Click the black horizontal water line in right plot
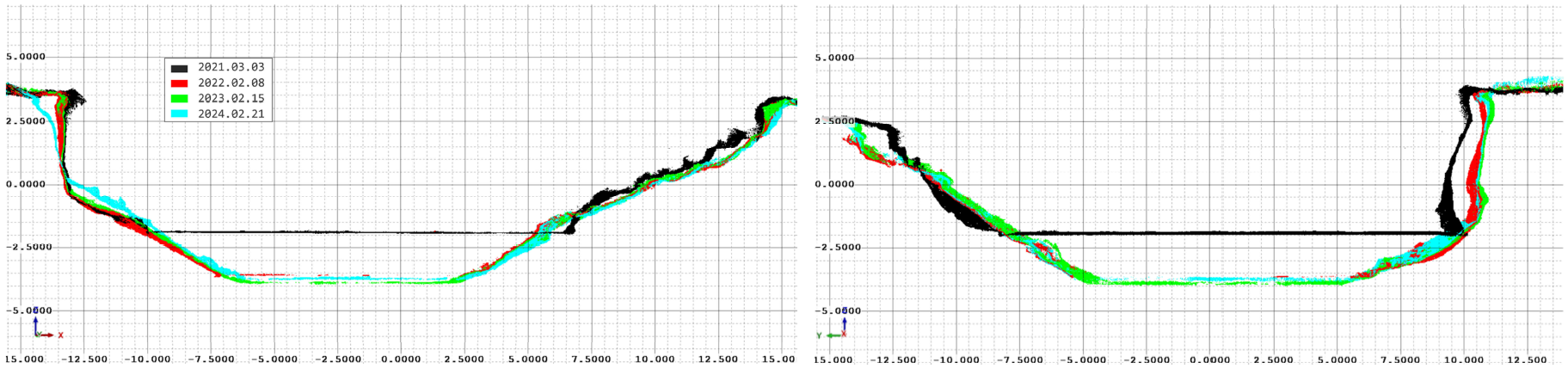The width and height of the screenshot is (1568, 375). pos(1221,232)
